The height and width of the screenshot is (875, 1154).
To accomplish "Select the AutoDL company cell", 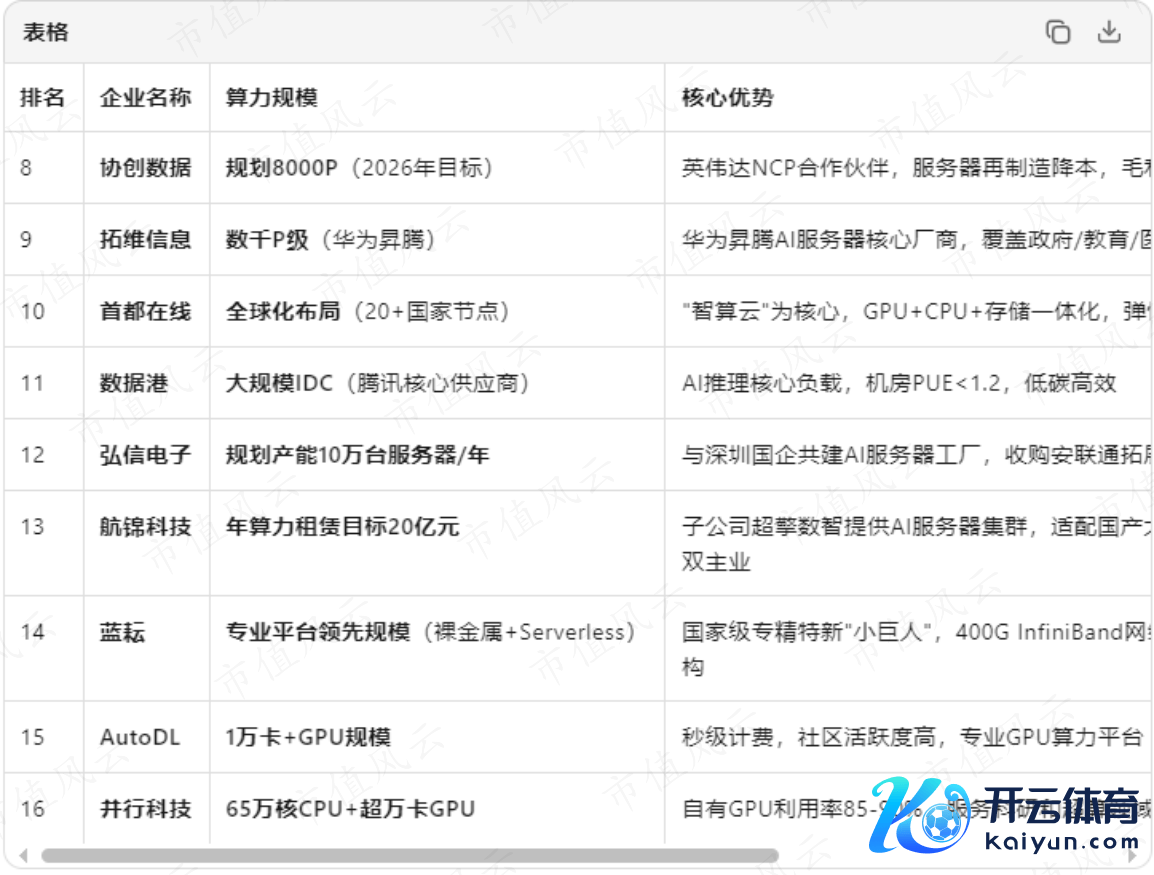I will tap(140, 737).
